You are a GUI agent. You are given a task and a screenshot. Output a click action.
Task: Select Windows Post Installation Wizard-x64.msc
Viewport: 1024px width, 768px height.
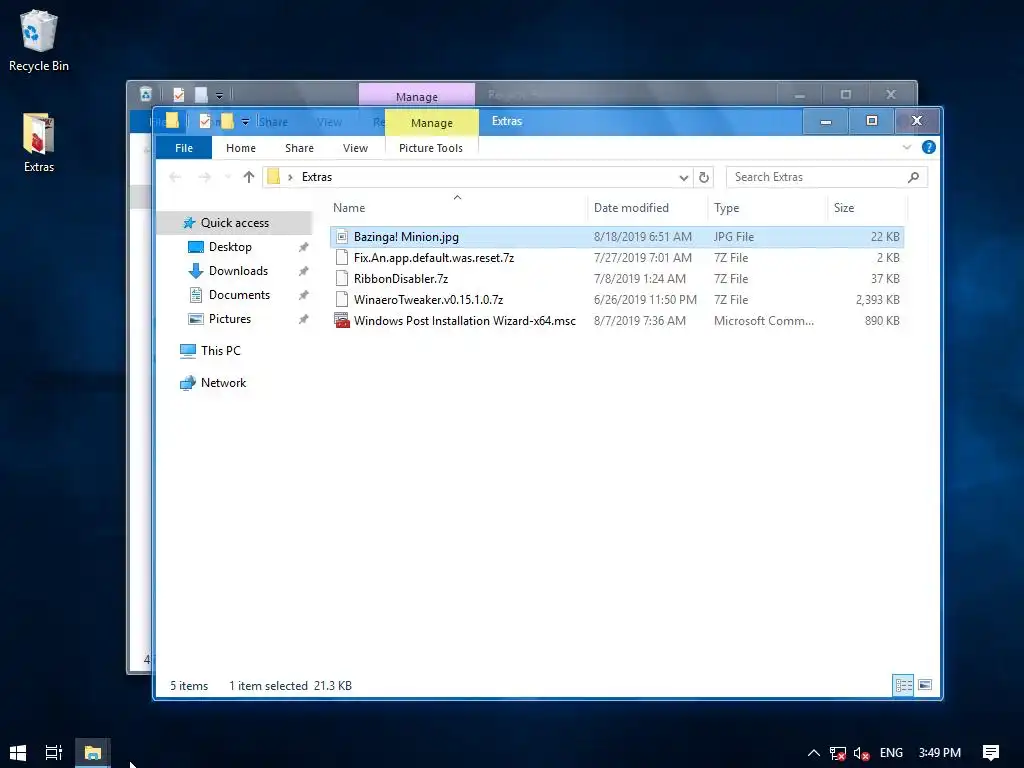click(x=617, y=321)
